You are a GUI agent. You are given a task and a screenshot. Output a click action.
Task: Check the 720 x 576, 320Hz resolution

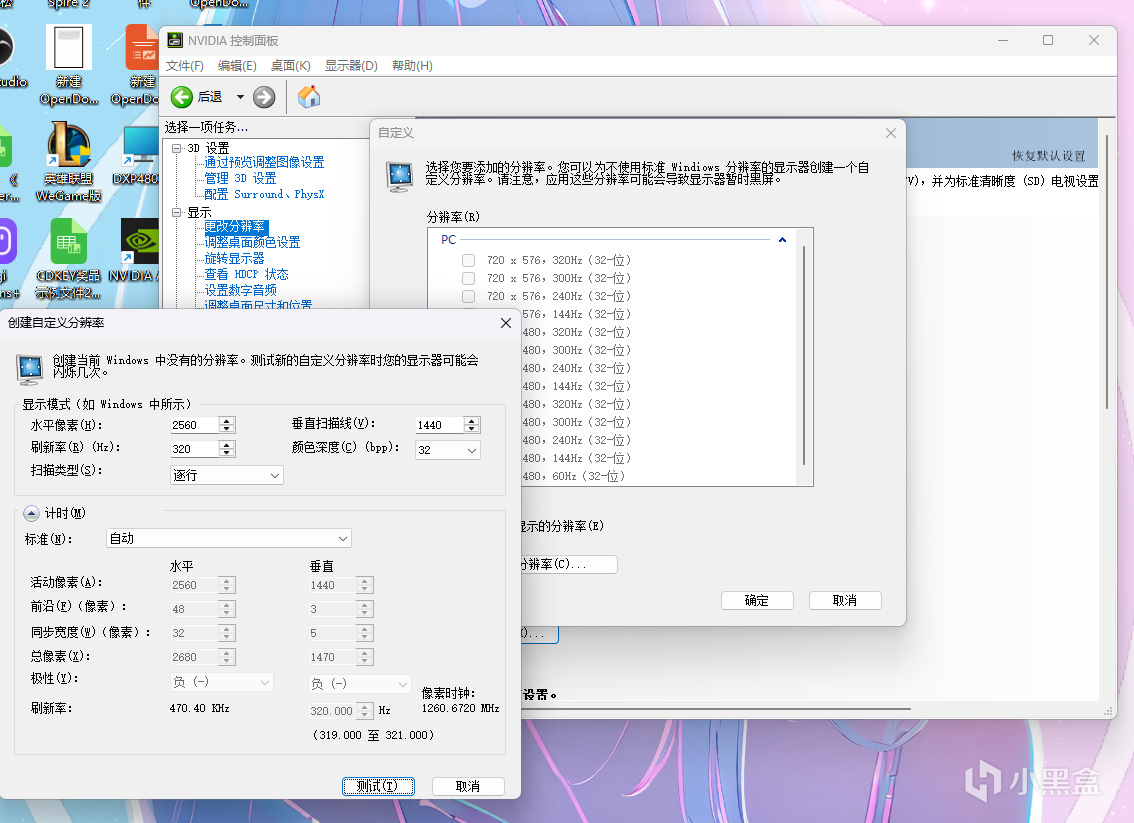pos(469,260)
